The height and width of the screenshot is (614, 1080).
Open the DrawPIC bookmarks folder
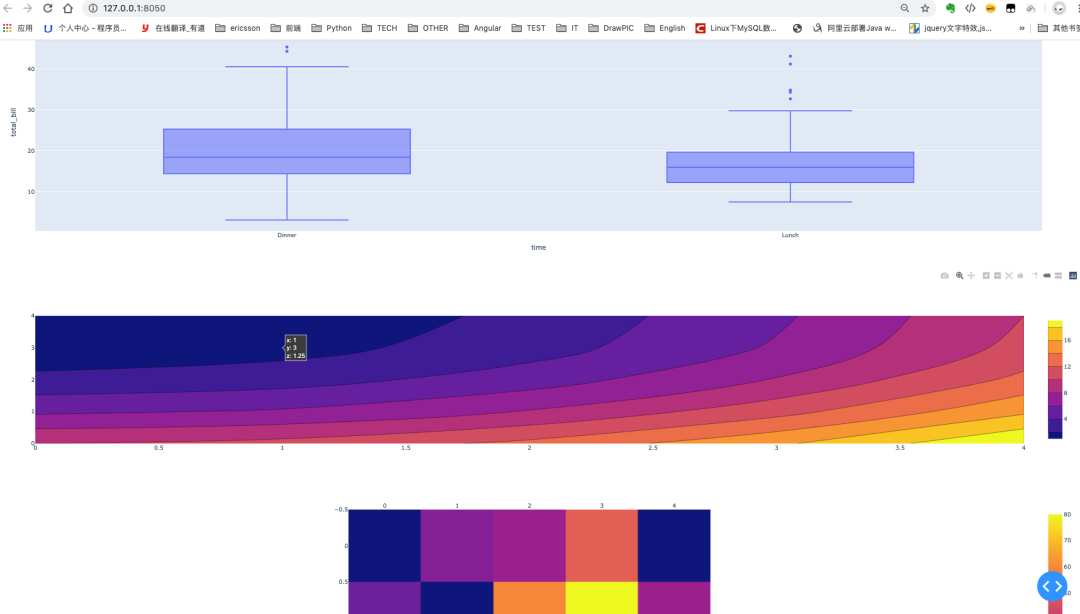(x=611, y=28)
